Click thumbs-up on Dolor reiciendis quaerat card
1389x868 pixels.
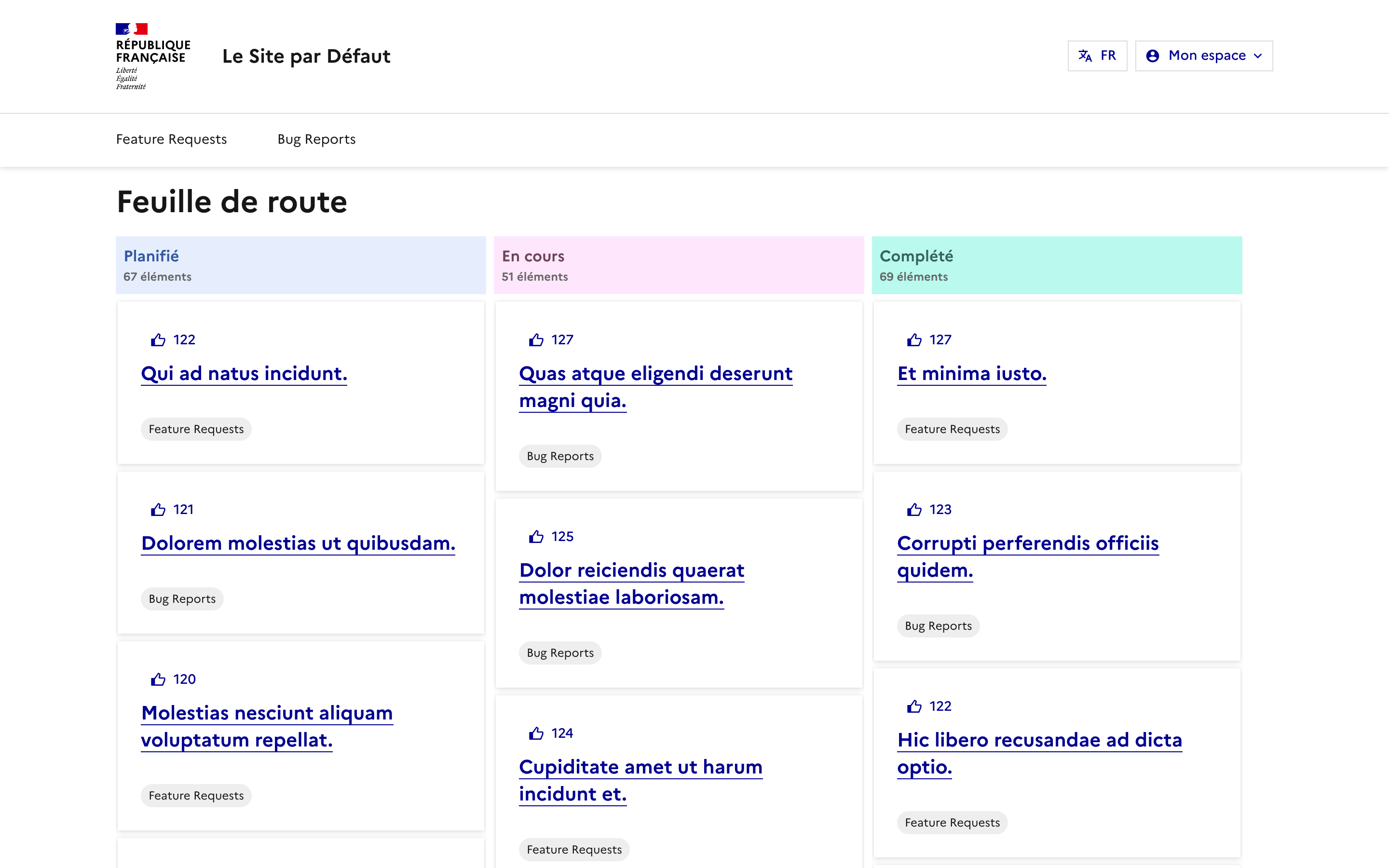click(x=536, y=537)
